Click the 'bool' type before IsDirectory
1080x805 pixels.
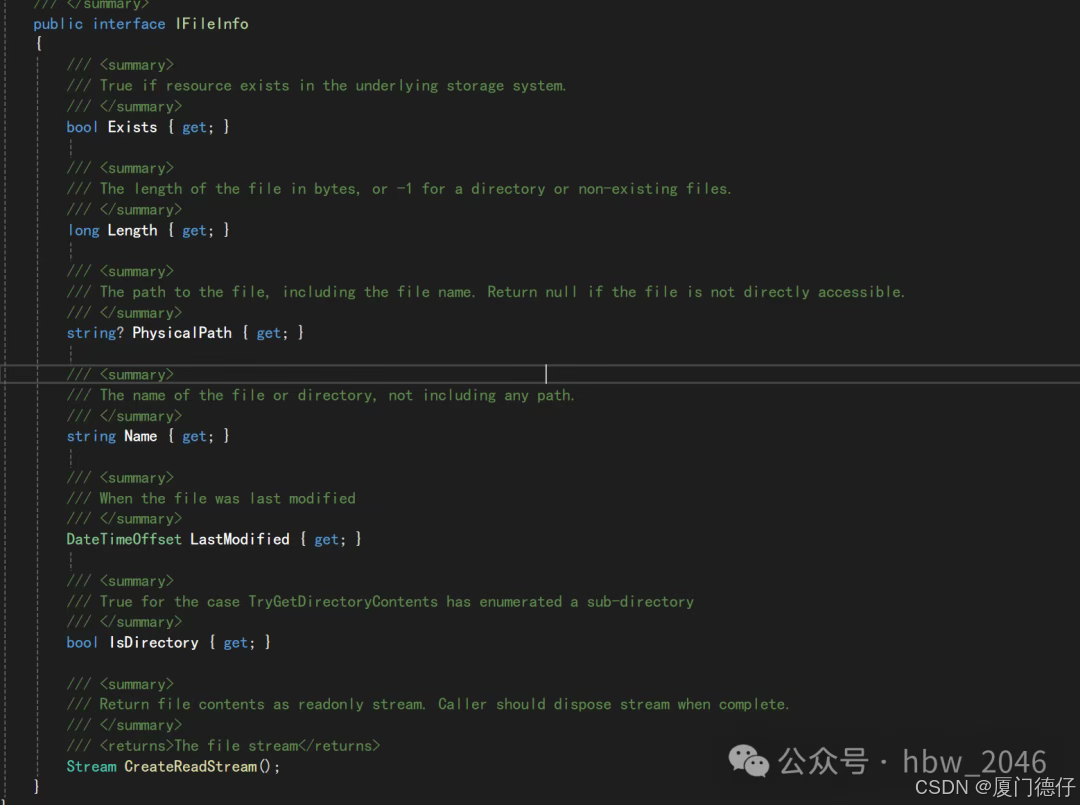click(x=82, y=642)
